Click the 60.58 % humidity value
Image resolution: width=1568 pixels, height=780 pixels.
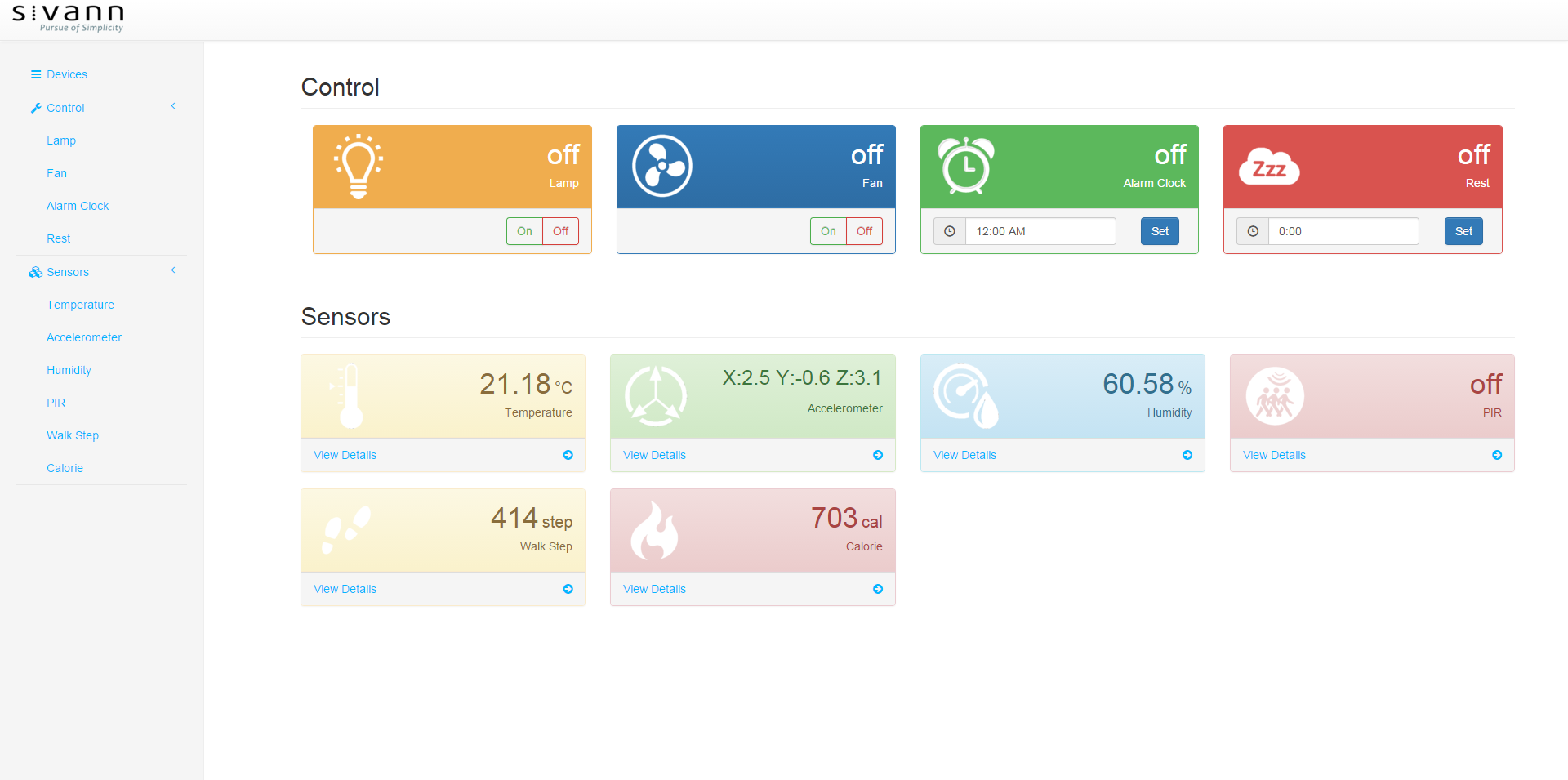pyautogui.click(x=1147, y=384)
